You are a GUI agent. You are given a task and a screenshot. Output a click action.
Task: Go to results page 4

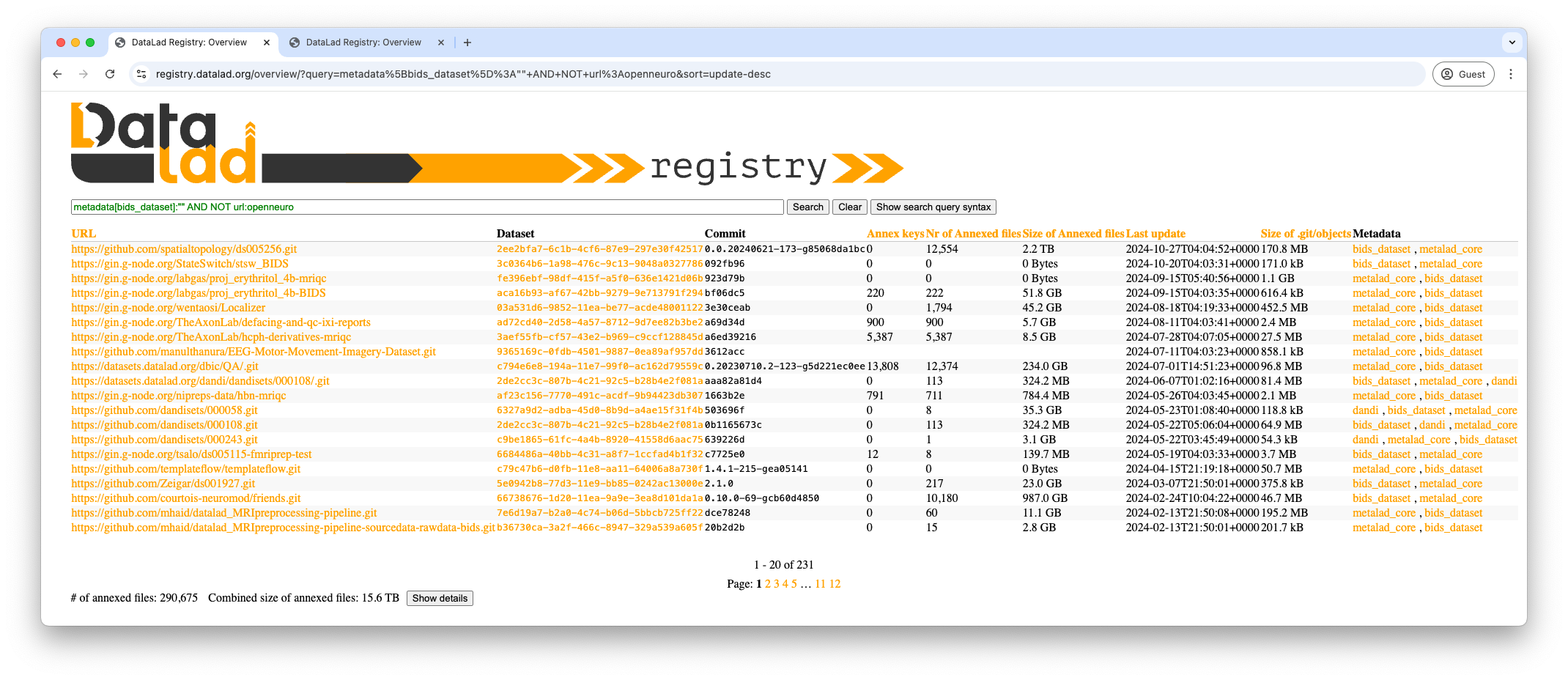point(785,584)
